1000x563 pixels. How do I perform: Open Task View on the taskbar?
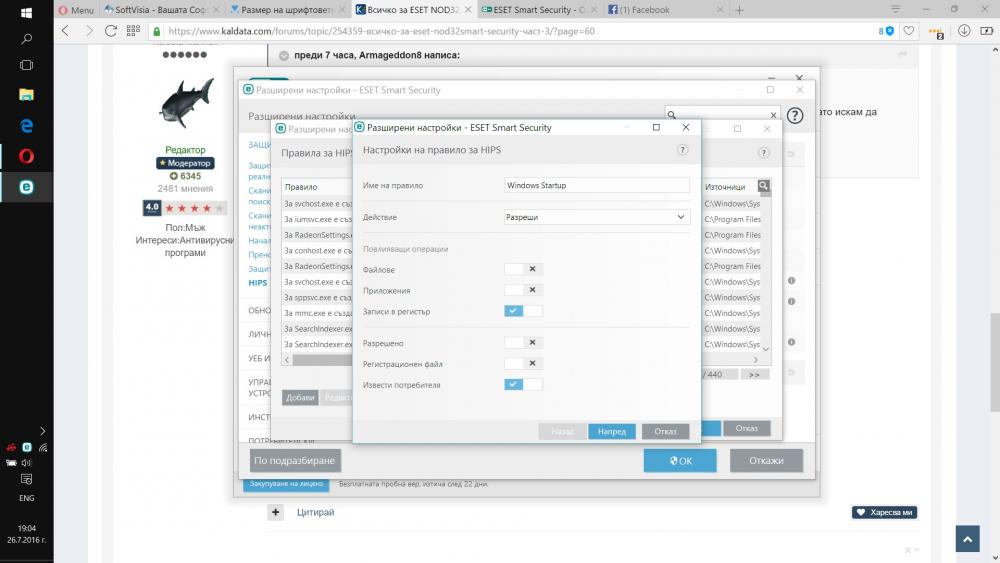26,65
